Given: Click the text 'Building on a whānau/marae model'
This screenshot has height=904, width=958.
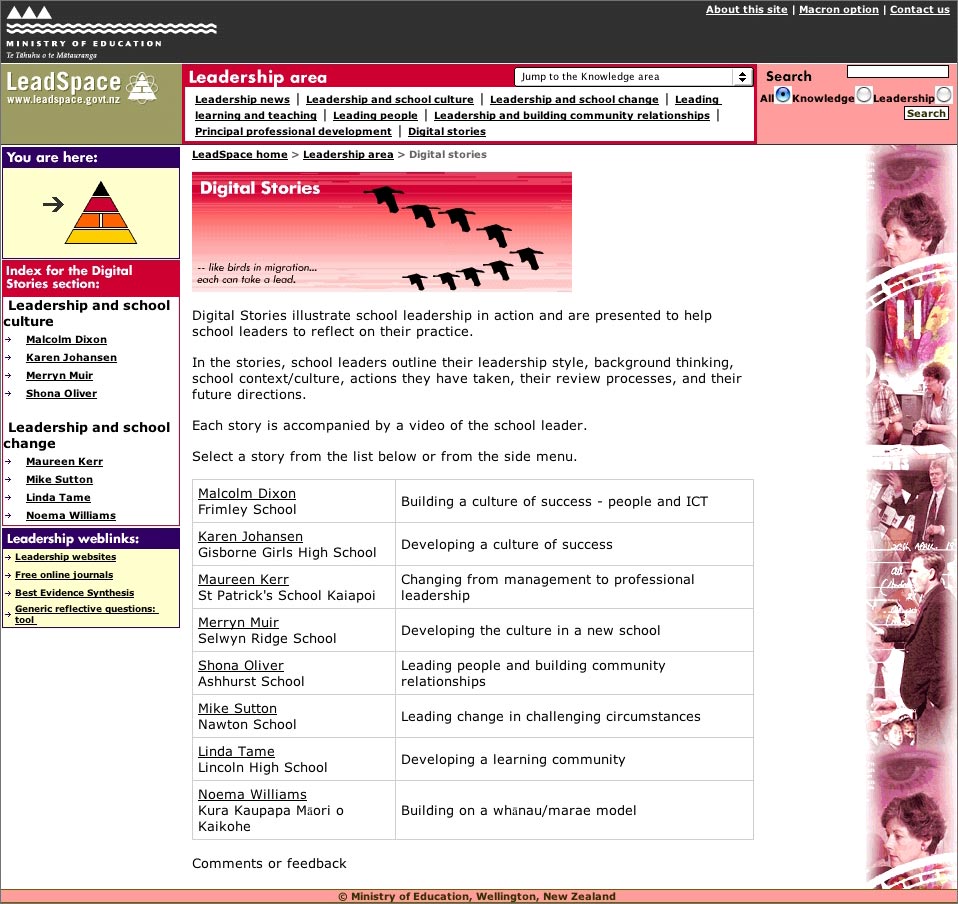Looking at the screenshot, I should point(519,811).
